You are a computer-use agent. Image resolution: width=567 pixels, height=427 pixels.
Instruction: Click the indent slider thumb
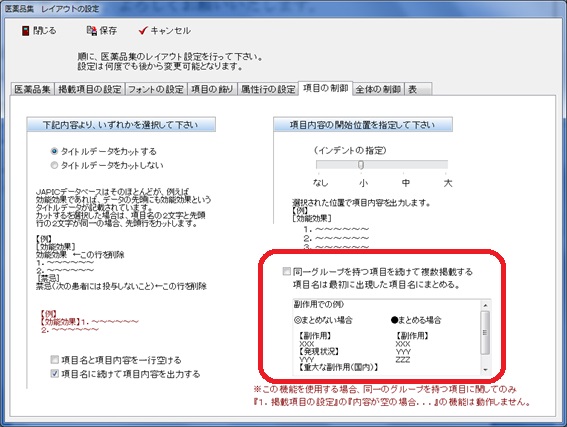[361, 165]
